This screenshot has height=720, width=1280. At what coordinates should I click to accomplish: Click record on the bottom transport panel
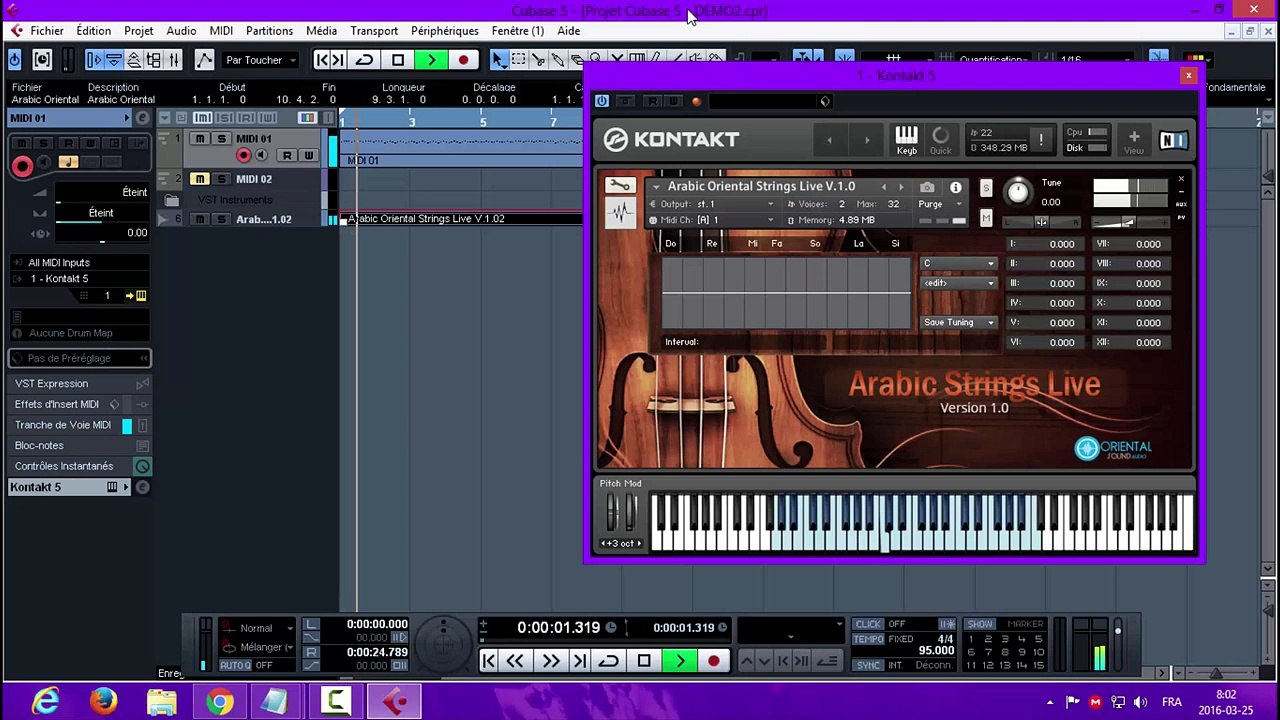point(713,660)
